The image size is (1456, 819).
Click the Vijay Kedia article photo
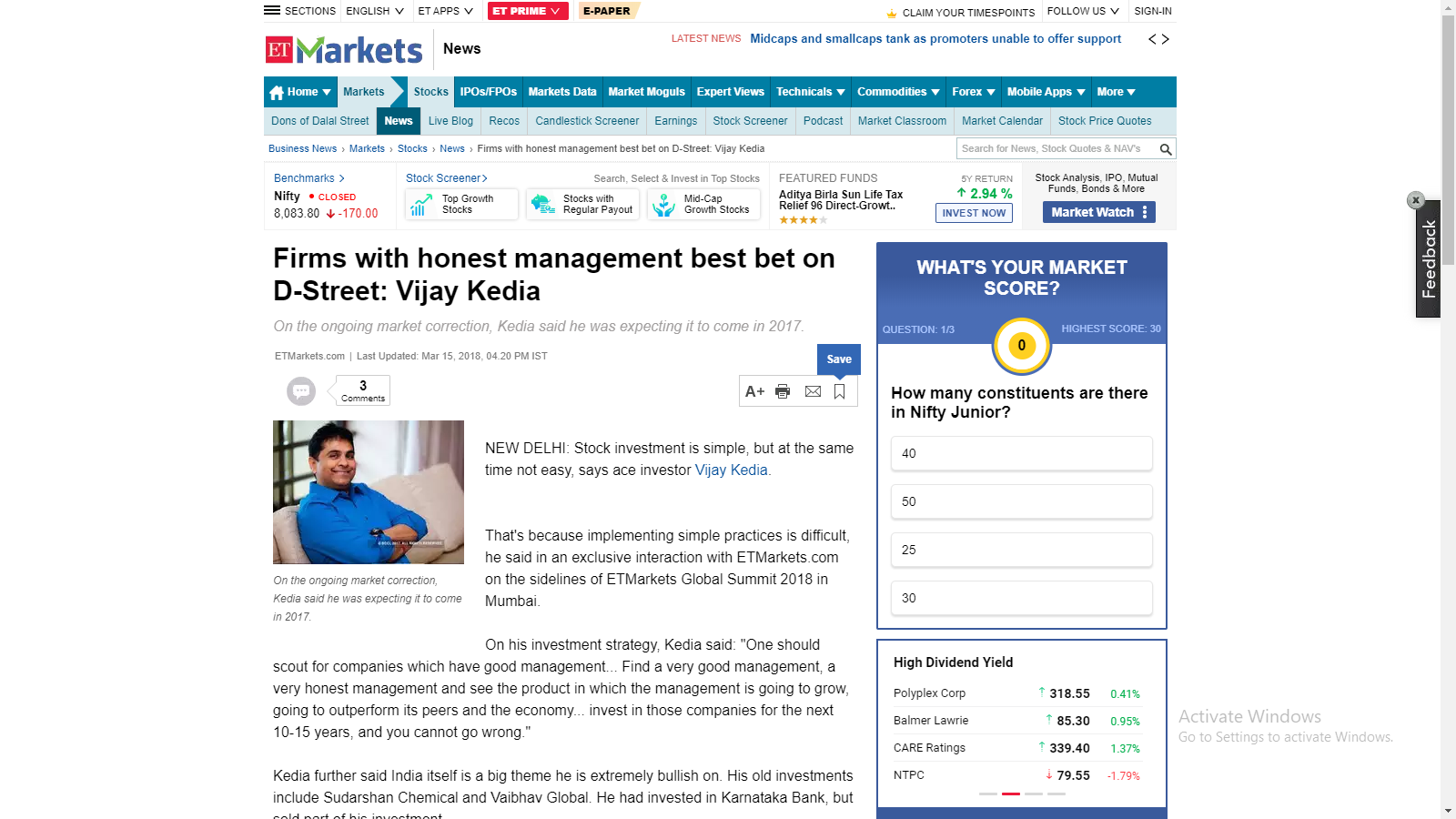(x=369, y=492)
